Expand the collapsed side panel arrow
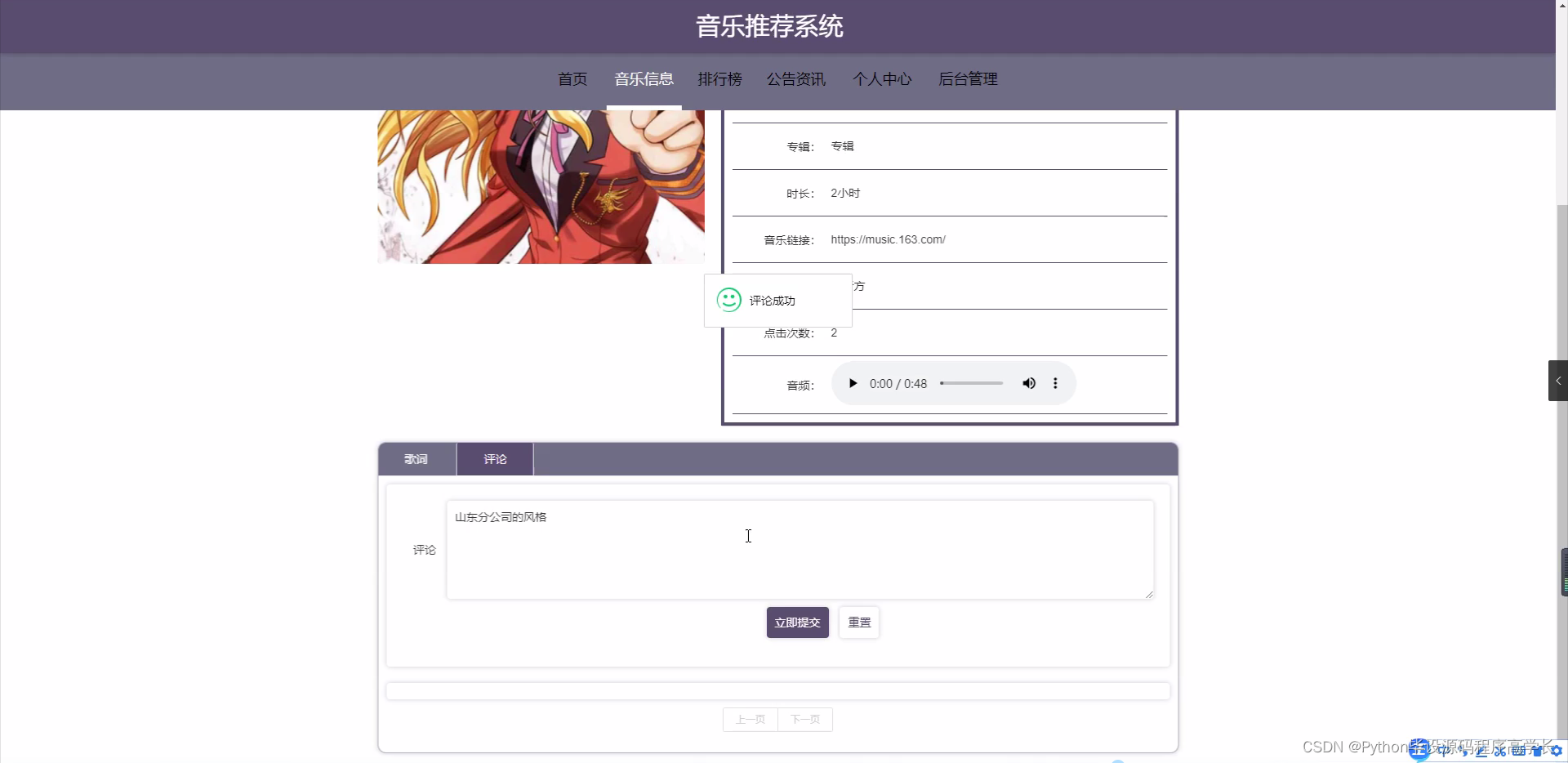The height and width of the screenshot is (763, 1568). tap(1558, 381)
